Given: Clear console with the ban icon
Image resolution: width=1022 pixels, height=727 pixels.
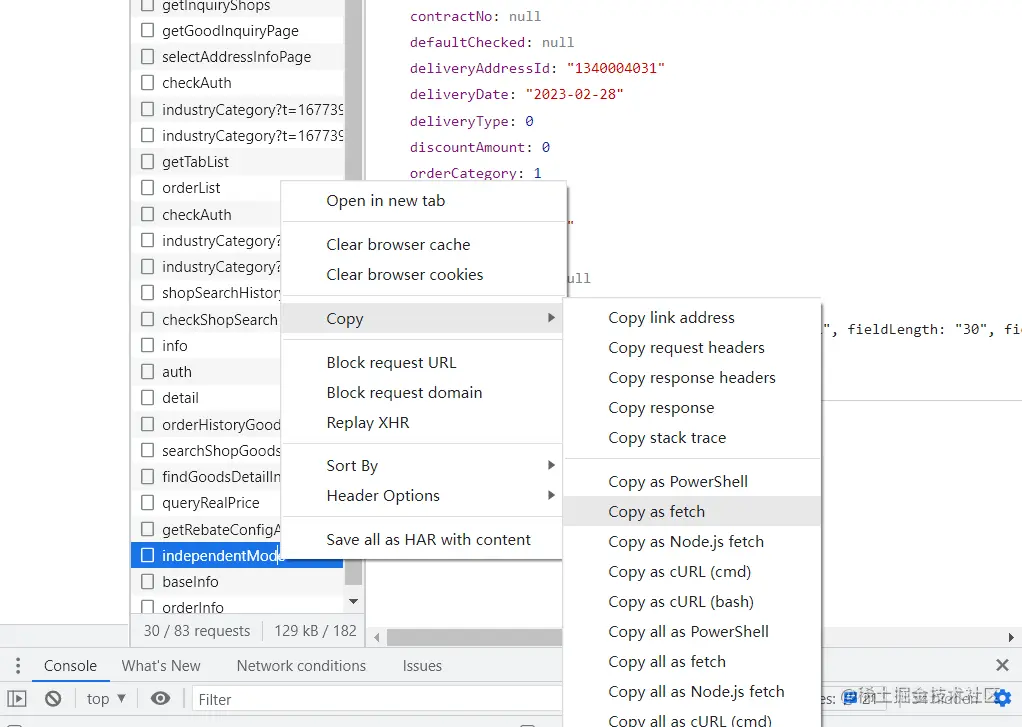Looking at the screenshot, I should pyautogui.click(x=53, y=699).
